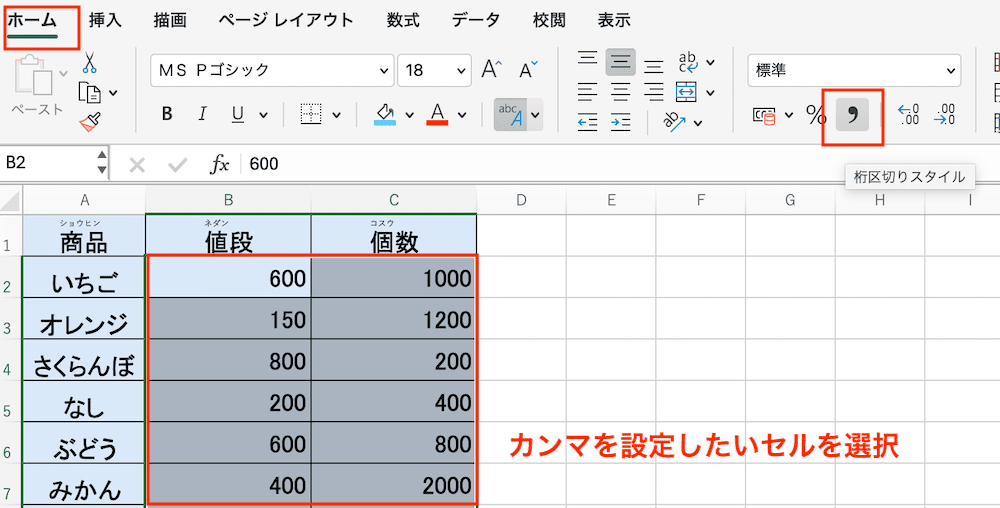
Task: Expand the number format 標準 dropdown
Action: (x=950, y=70)
